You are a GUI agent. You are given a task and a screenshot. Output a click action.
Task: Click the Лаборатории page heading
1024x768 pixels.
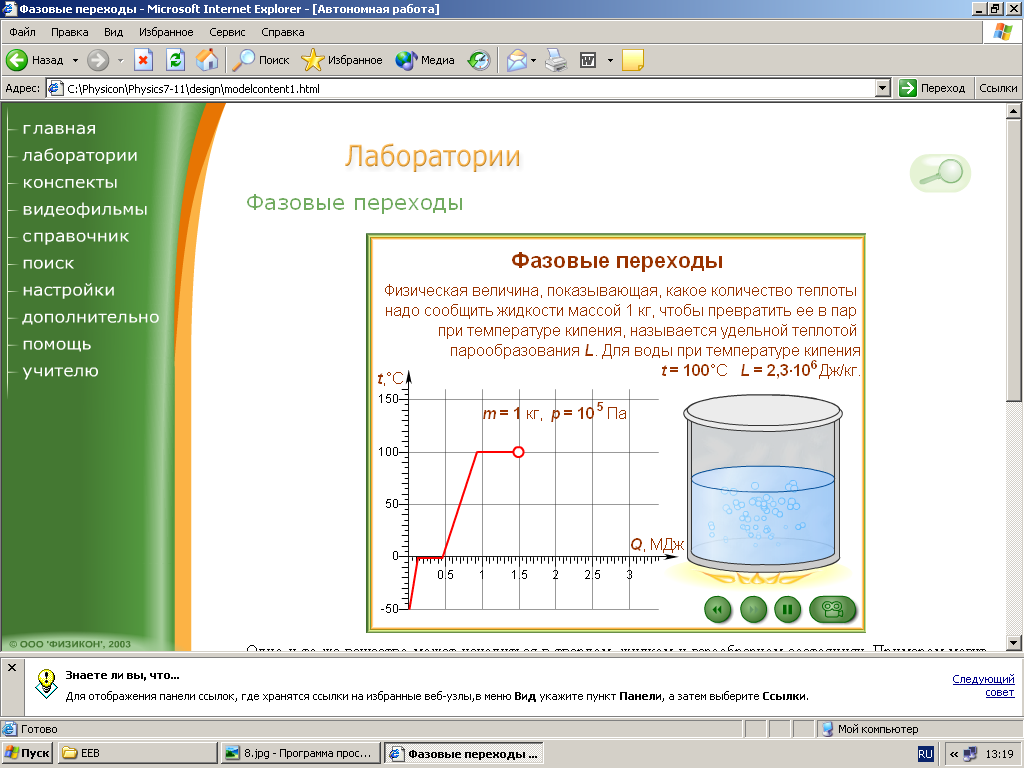(x=433, y=157)
